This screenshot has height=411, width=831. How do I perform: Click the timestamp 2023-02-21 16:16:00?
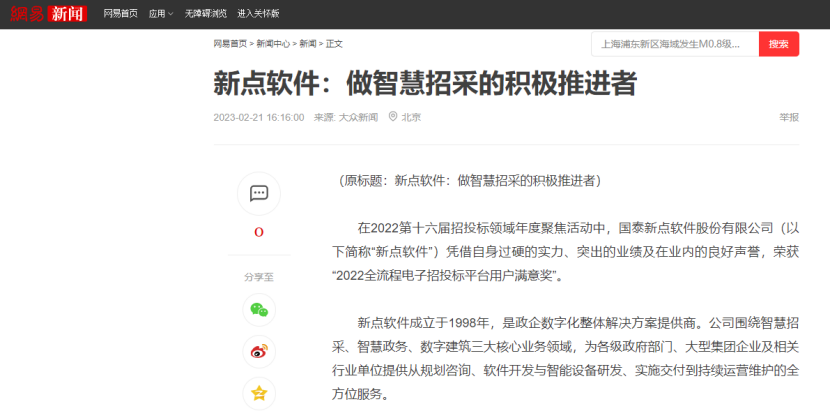tap(259, 117)
